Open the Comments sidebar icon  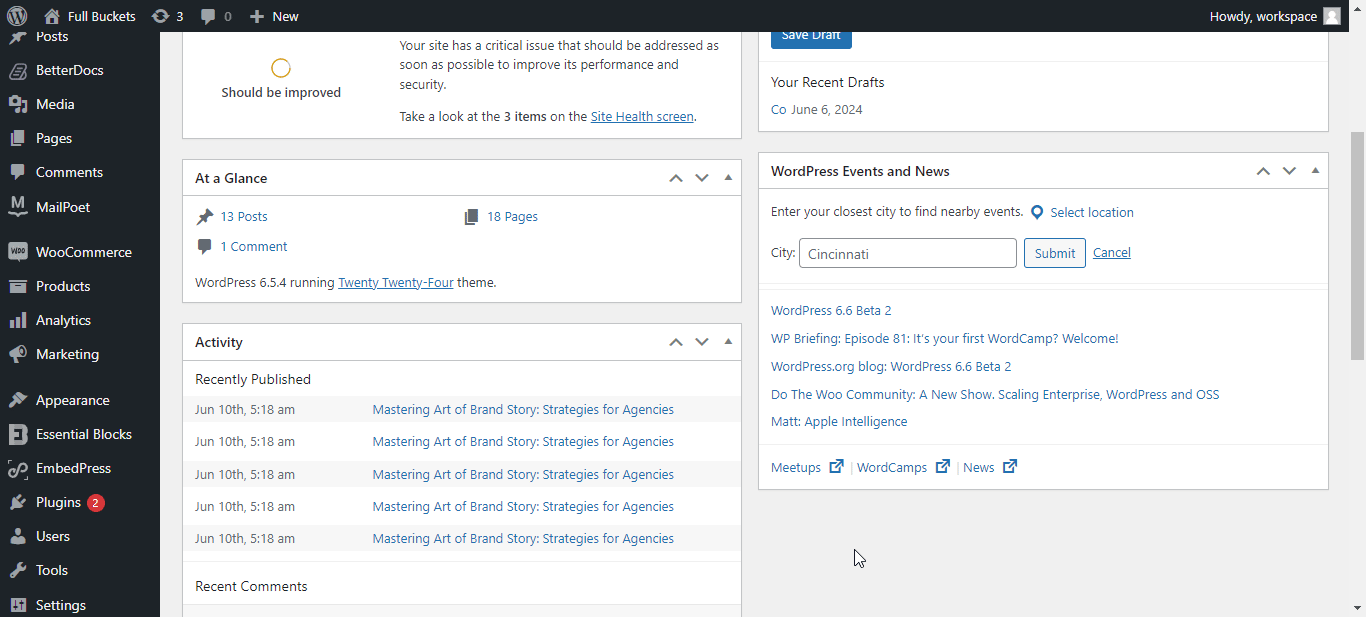18,172
